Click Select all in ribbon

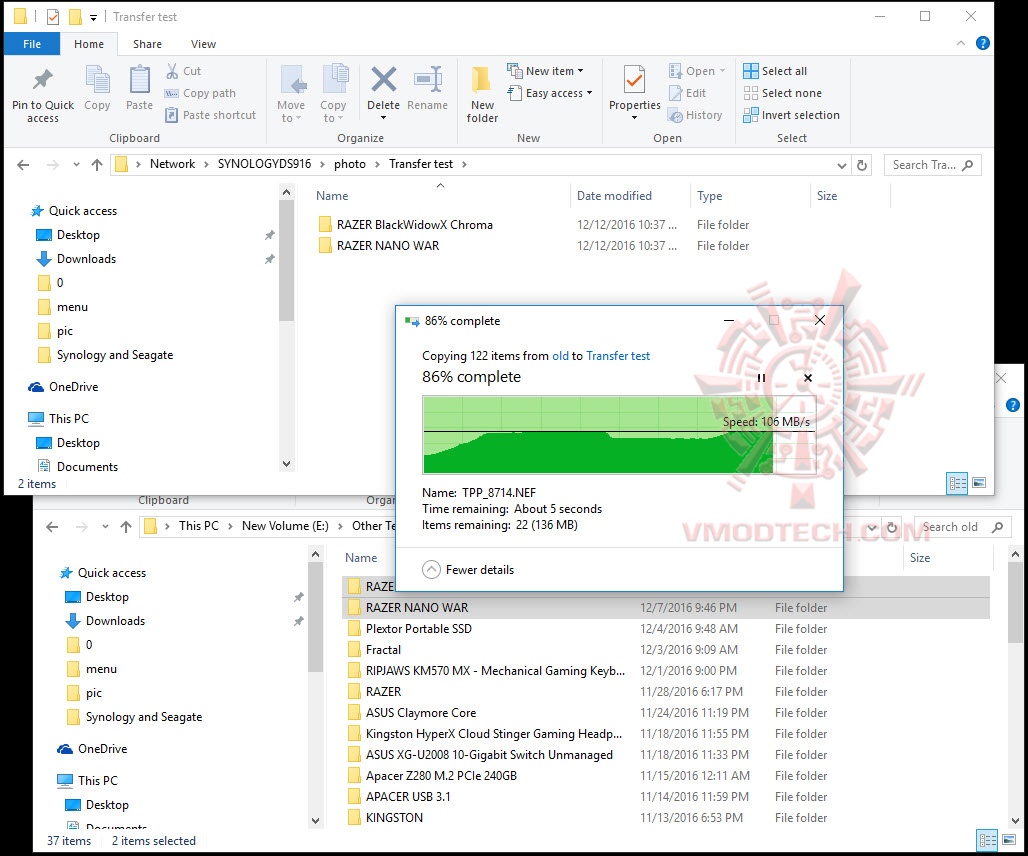pyautogui.click(x=776, y=71)
